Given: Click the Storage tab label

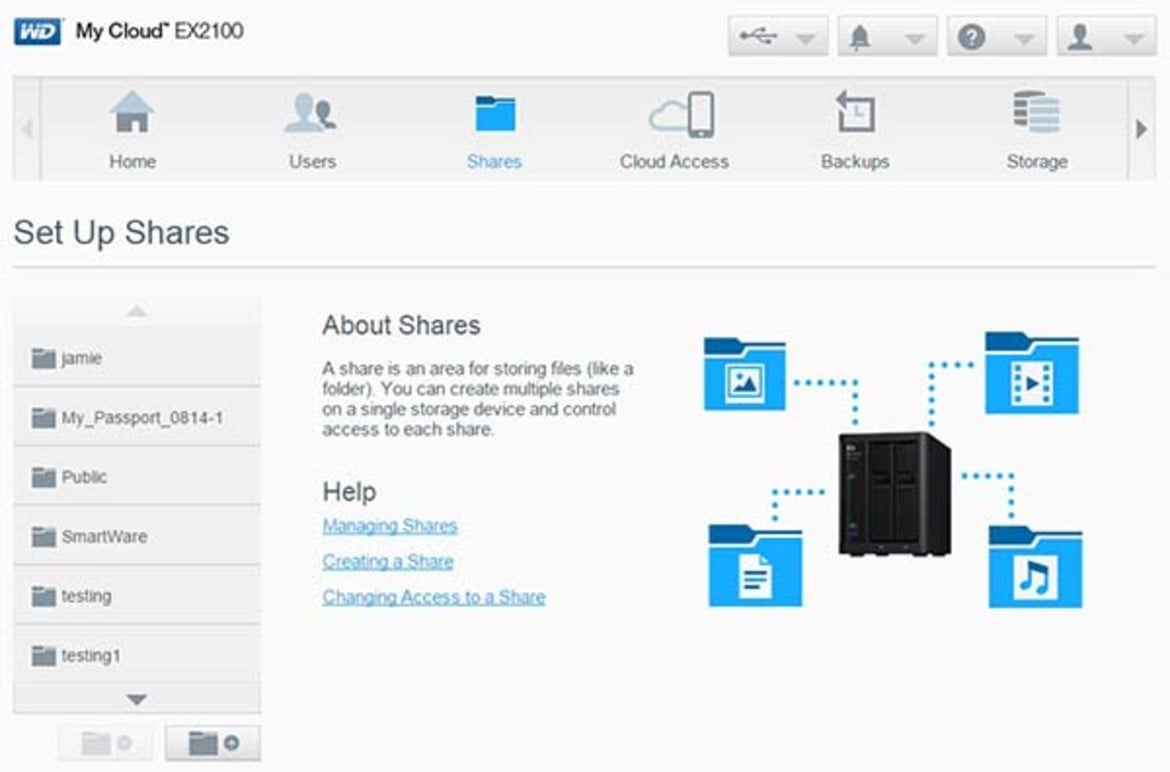Looking at the screenshot, I should coord(1037,161).
